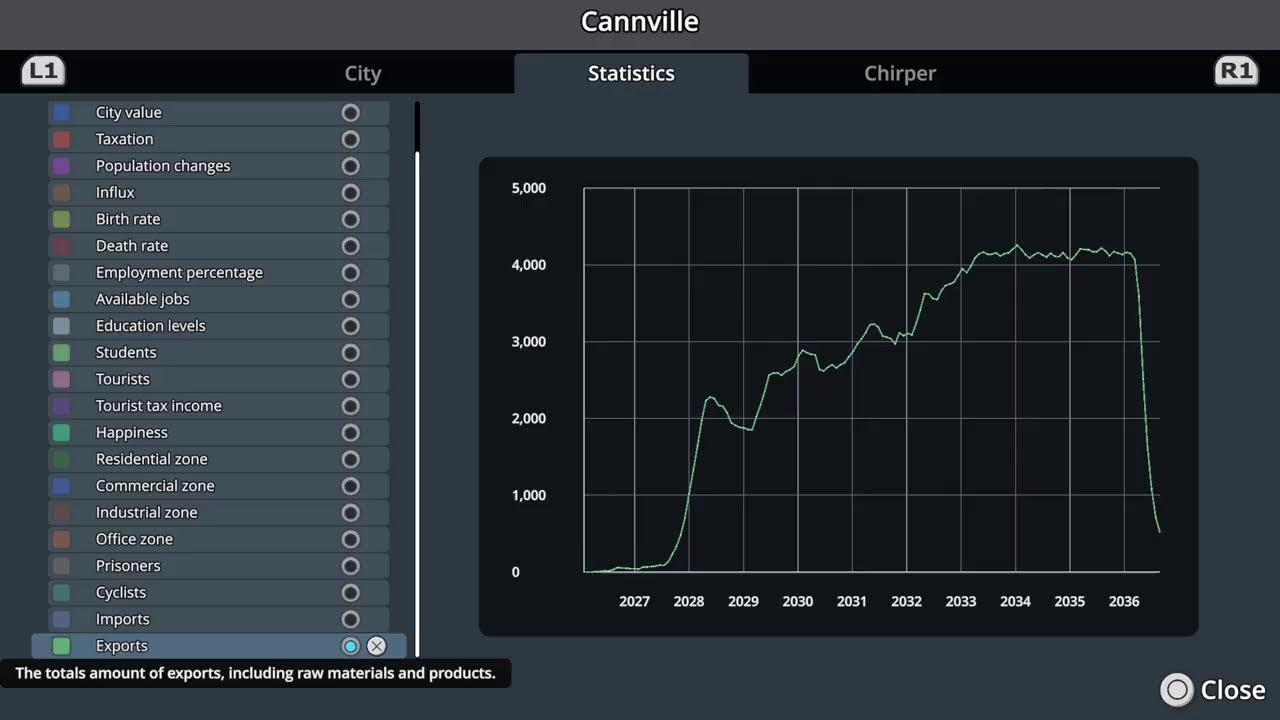Click the Students label text
The width and height of the screenshot is (1280, 720).
(x=126, y=353)
